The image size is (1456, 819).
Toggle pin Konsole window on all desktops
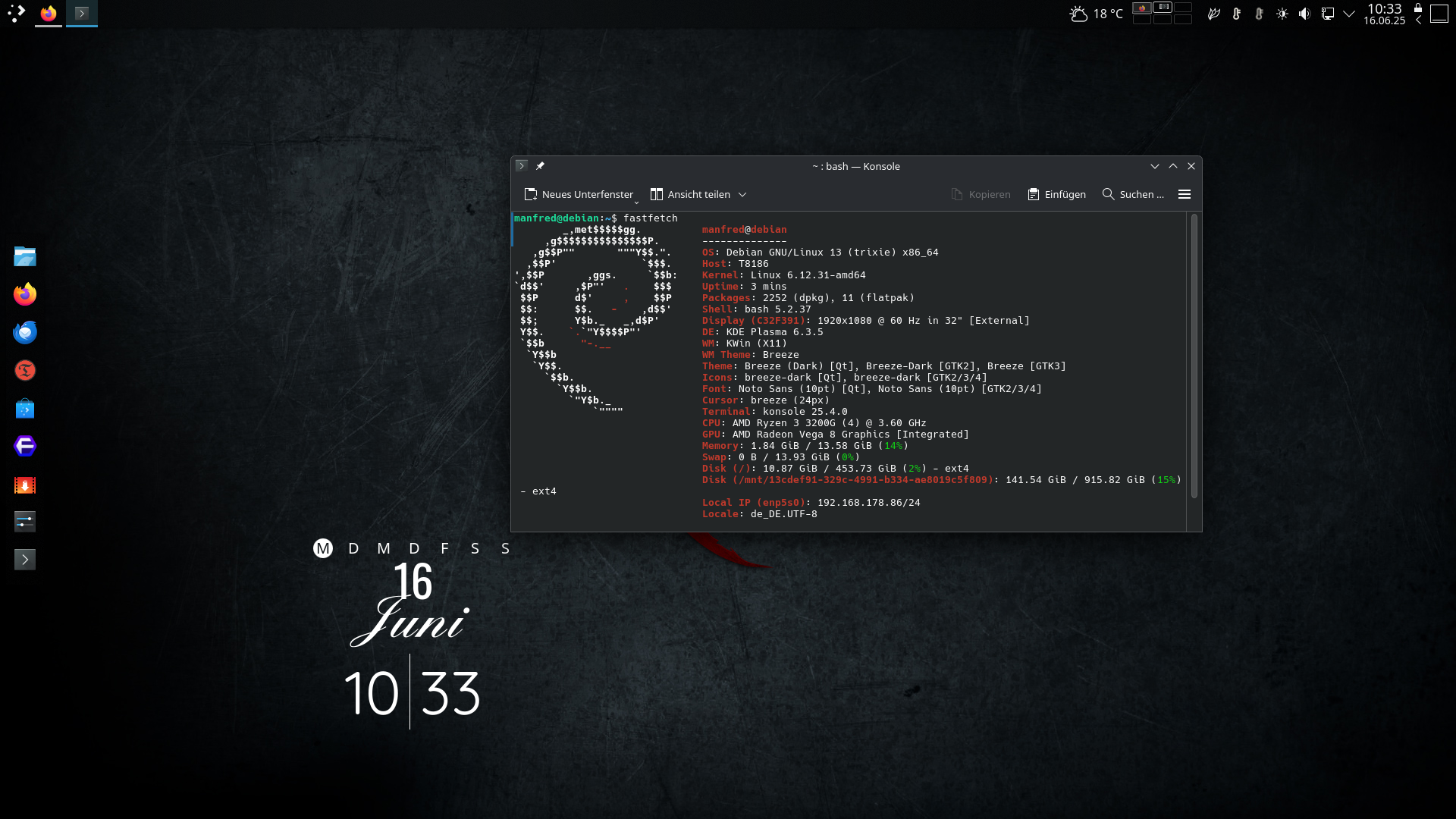tap(540, 166)
